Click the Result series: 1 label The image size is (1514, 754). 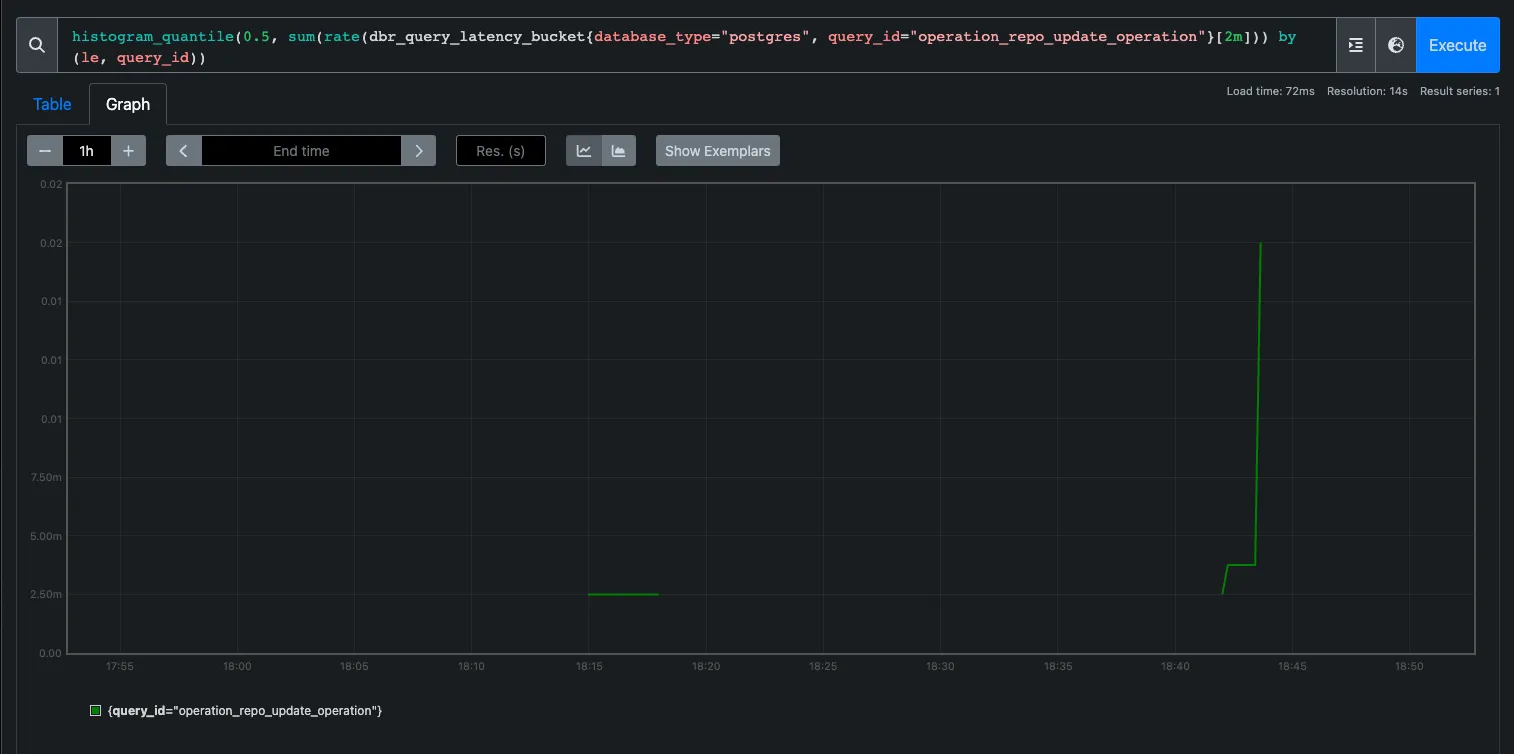click(1459, 90)
